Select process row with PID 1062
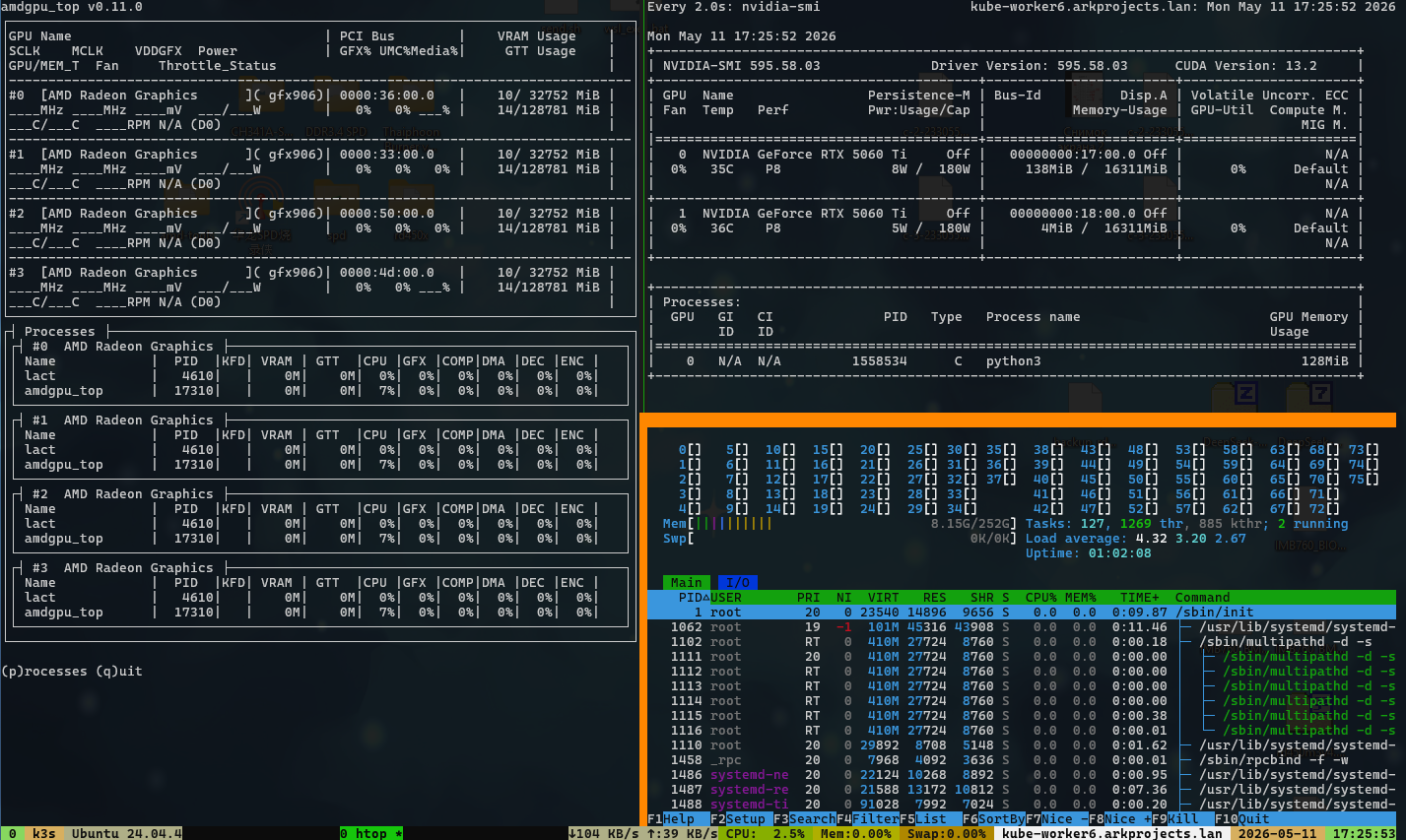 click(1022, 627)
